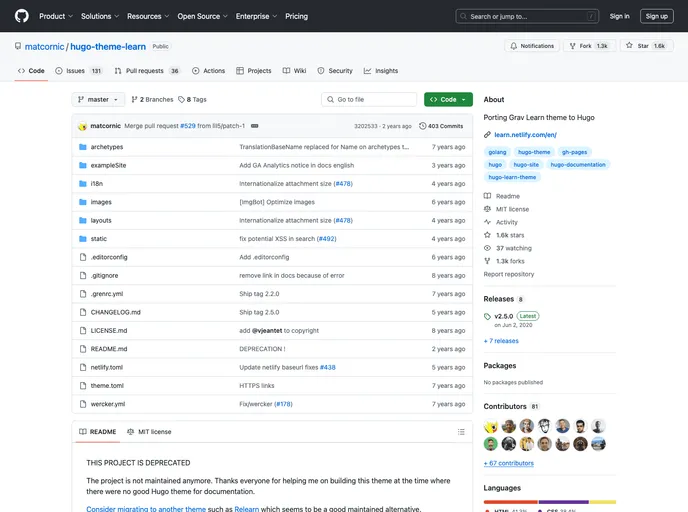Switch to the Issues tab
This screenshot has height=512, width=688.
79,71
